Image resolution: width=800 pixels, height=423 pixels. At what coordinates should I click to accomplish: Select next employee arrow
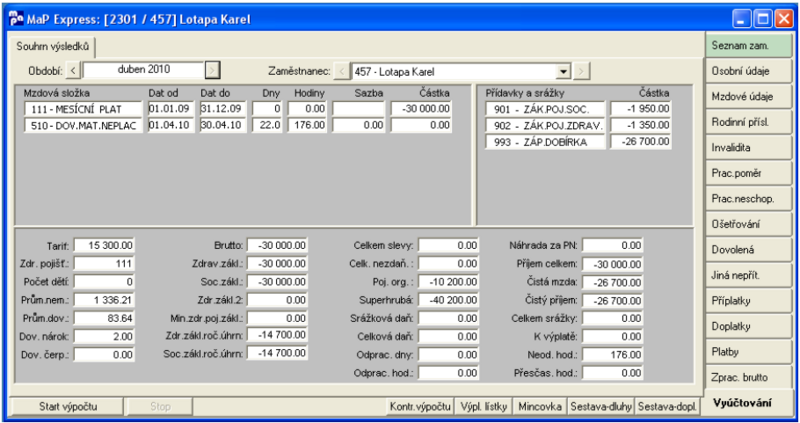(581, 71)
